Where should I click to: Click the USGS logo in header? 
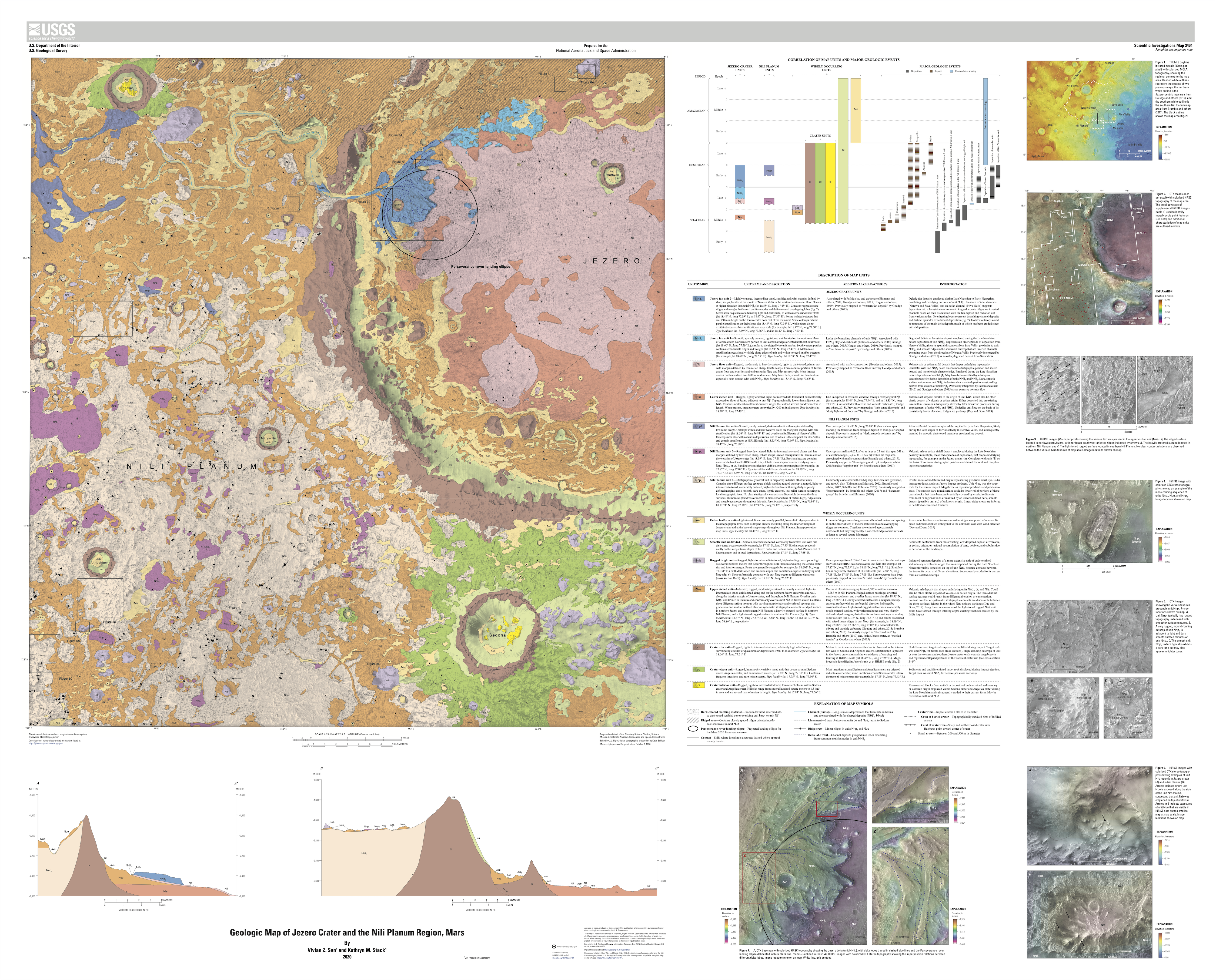51,31
